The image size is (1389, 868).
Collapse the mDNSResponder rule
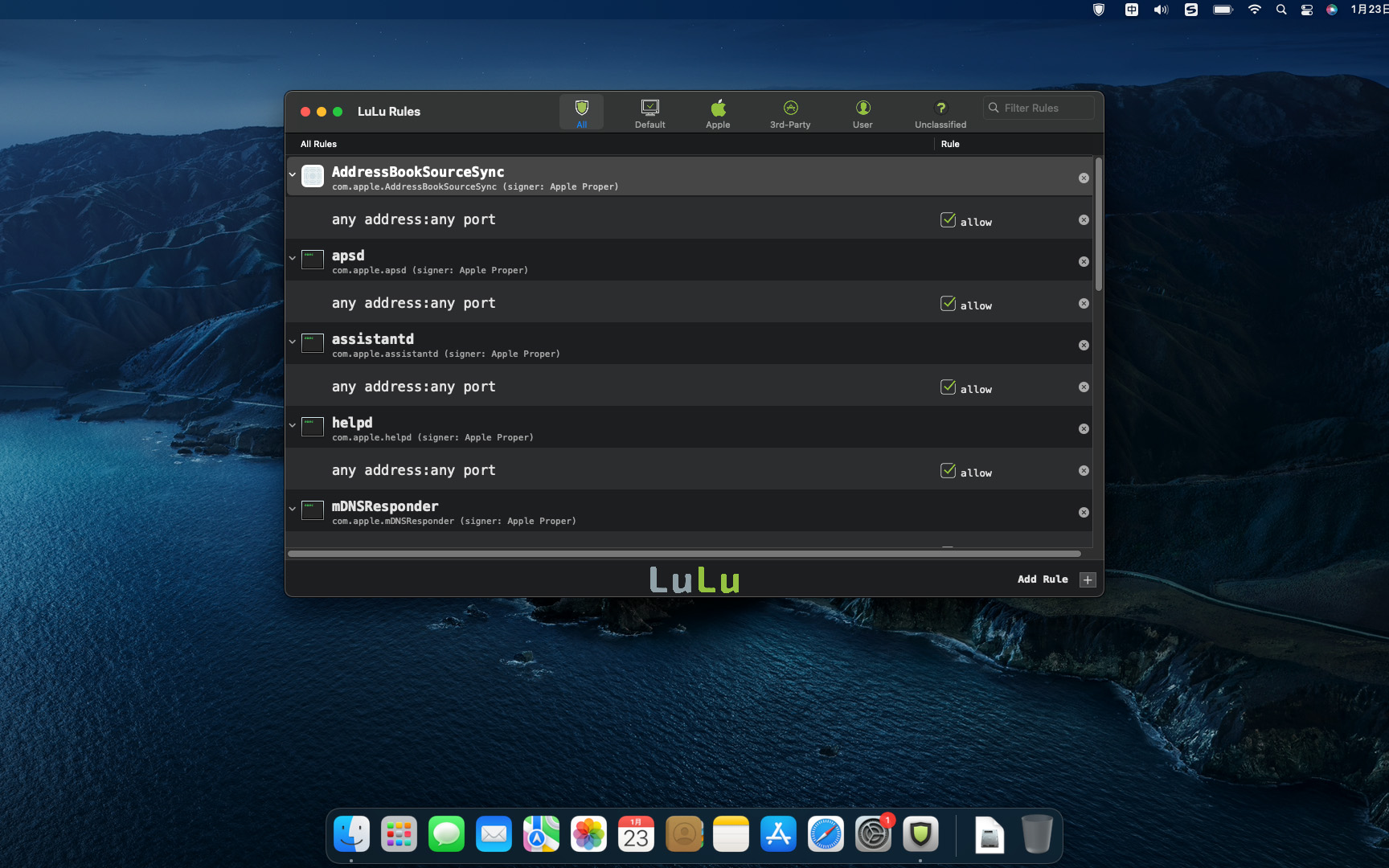(x=293, y=509)
